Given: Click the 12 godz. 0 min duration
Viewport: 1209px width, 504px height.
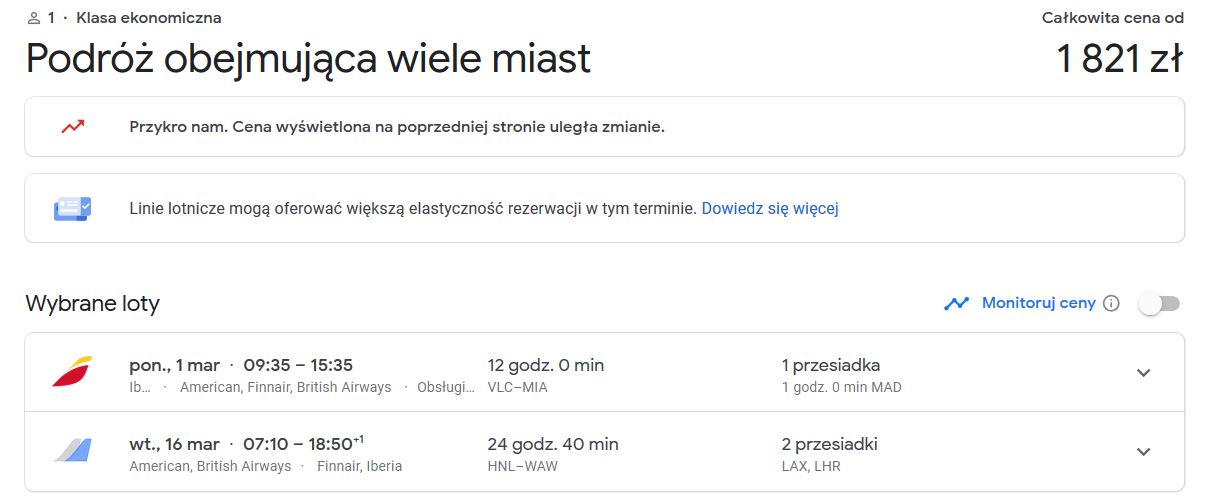Looking at the screenshot, I should (546, 365).
